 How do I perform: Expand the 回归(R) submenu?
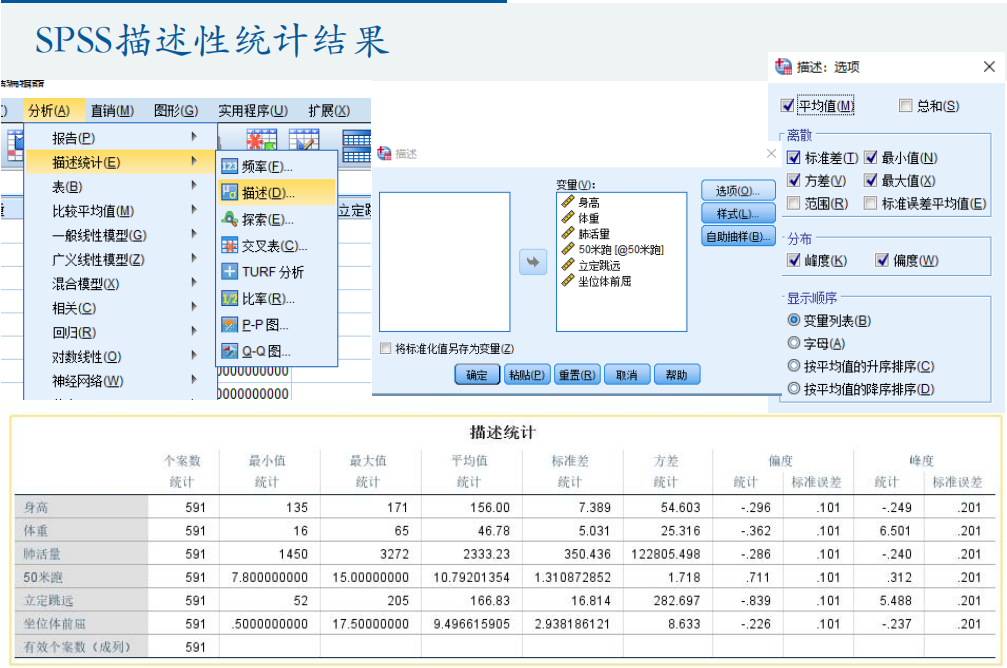119,332
